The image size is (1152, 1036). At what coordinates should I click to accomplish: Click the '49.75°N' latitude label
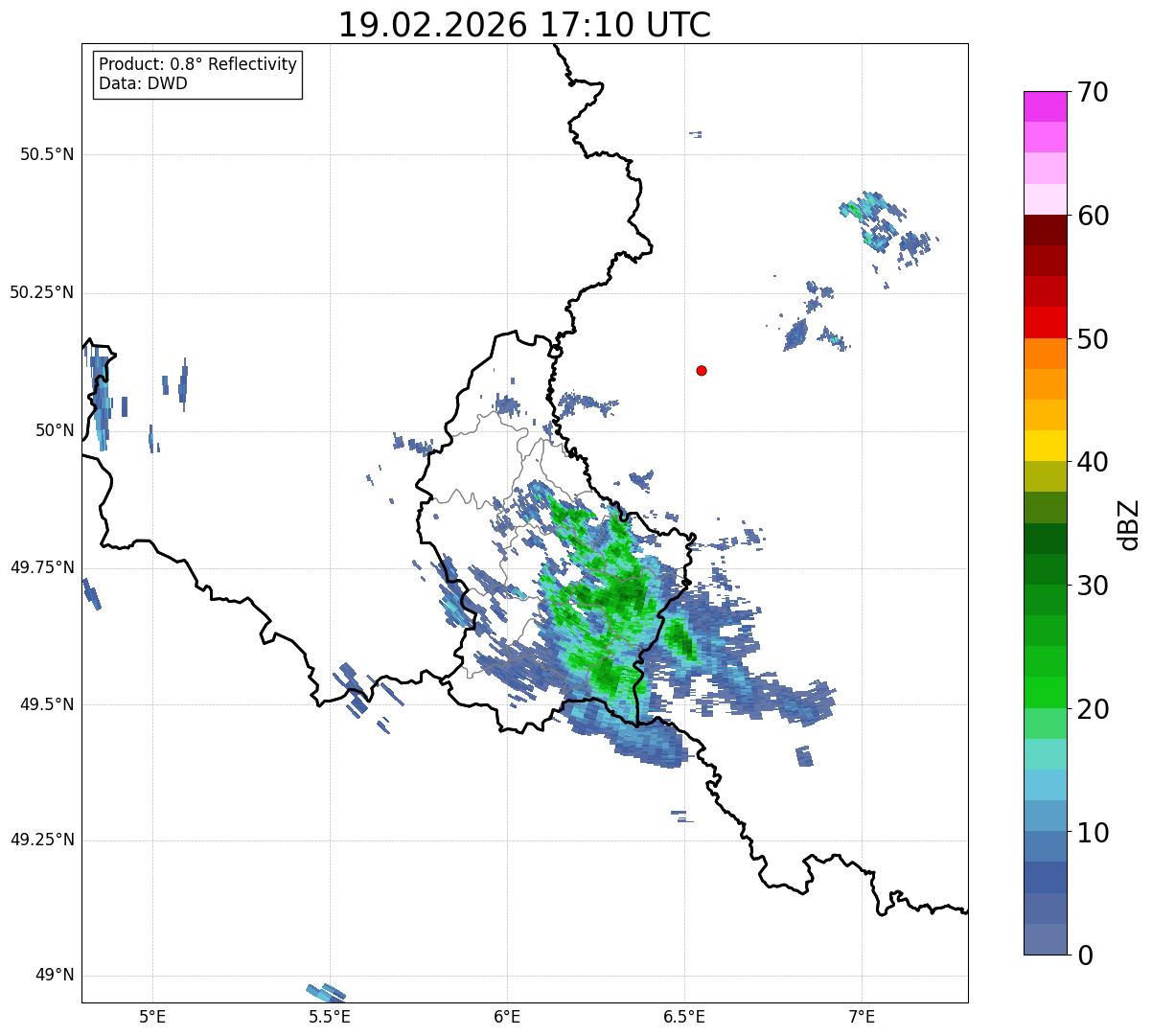[x=42, y=567]
